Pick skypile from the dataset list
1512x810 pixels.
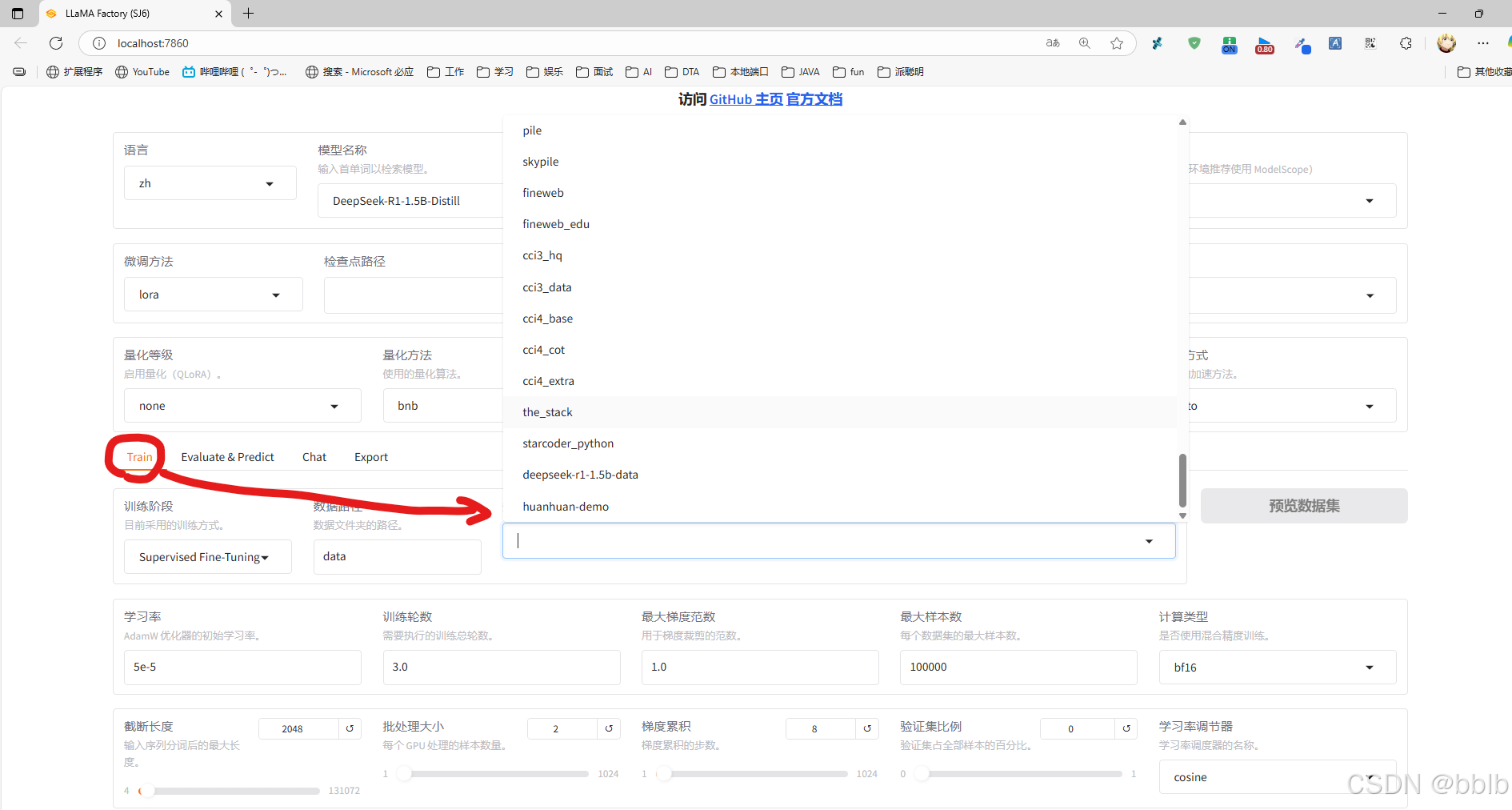pos(840,162)
